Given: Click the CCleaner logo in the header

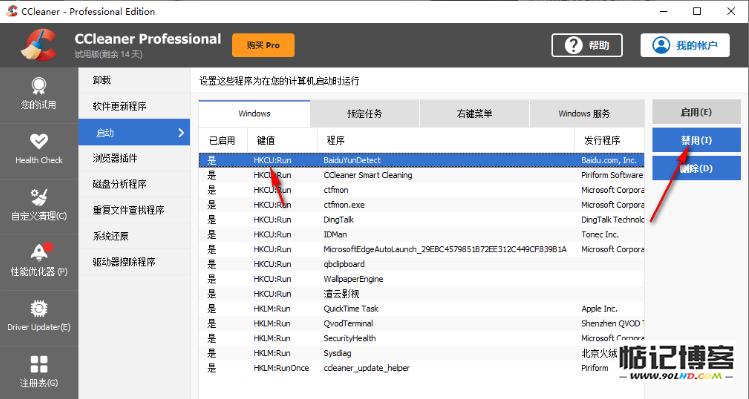Looking at the screenshot, I should point(39,45).
